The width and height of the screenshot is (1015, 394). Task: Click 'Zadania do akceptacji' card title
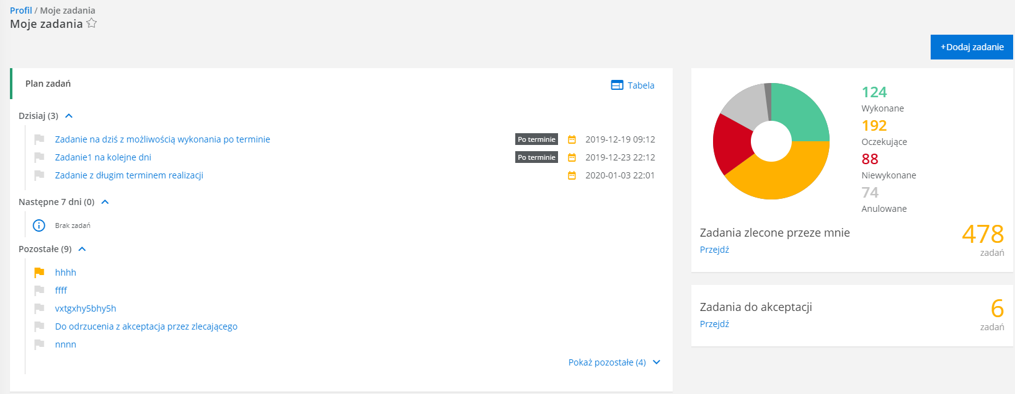[756, 307]
